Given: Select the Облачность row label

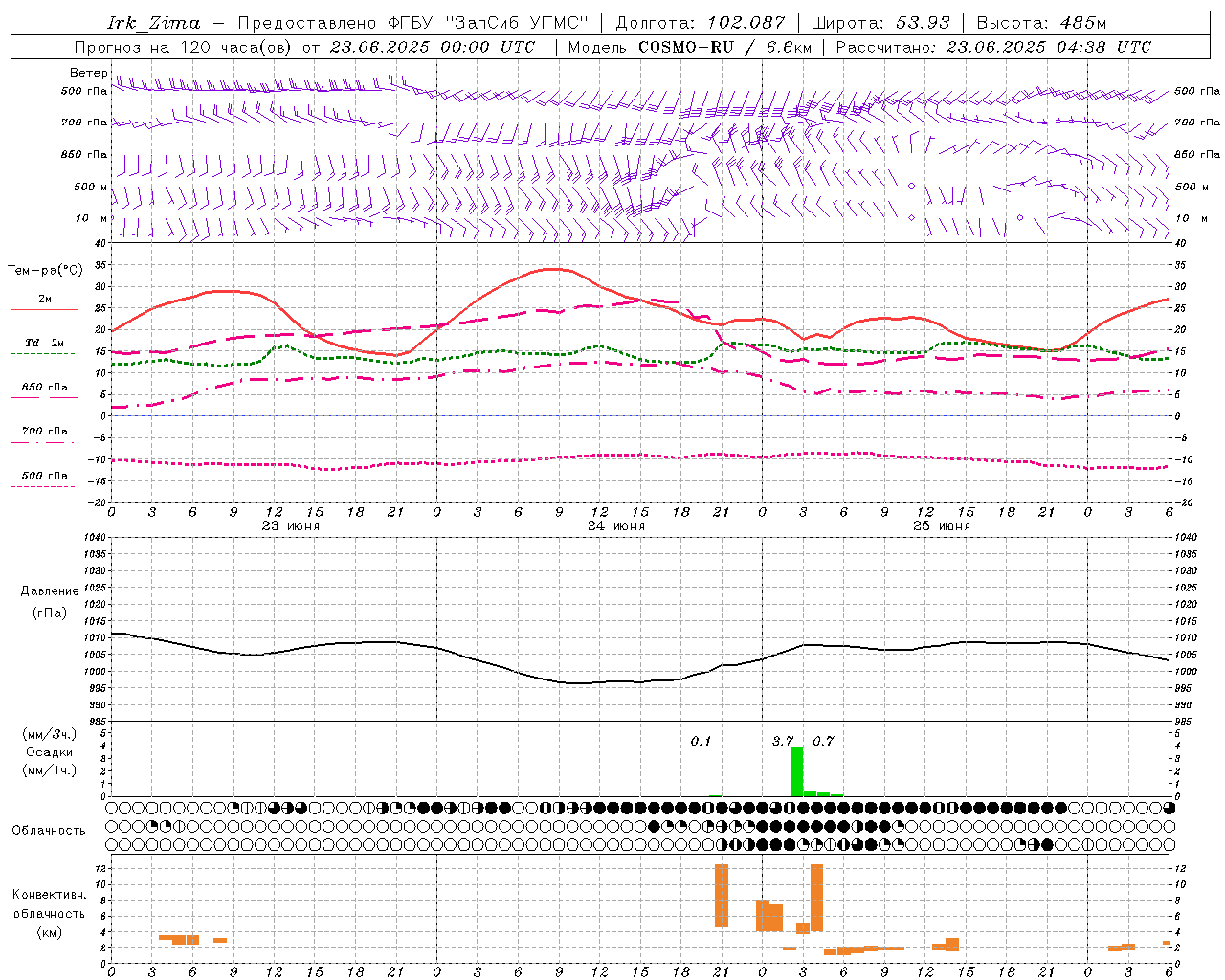Looking at the screenshot, I should (49, 830).
